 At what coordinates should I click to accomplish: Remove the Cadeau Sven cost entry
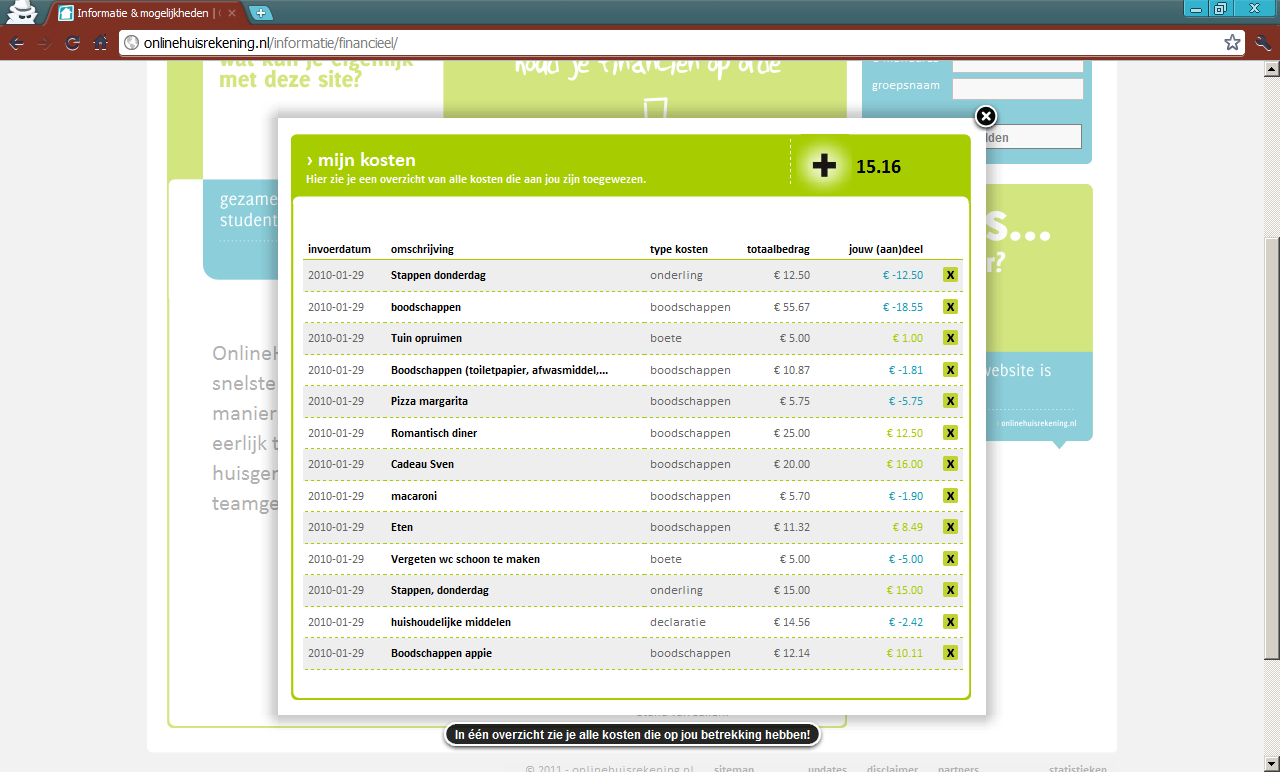click(x=950, y=464)
